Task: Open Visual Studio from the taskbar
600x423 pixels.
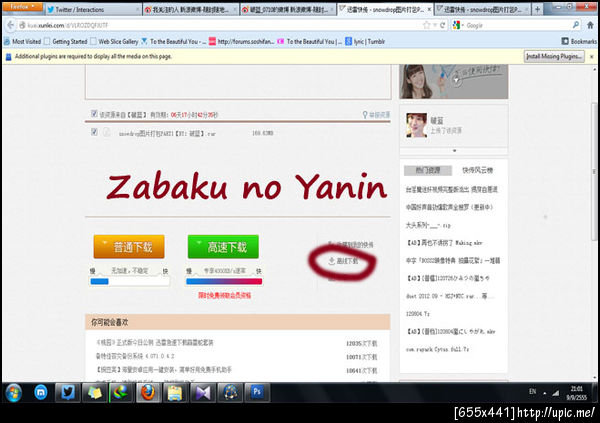Action: click(x=202, y=393)
